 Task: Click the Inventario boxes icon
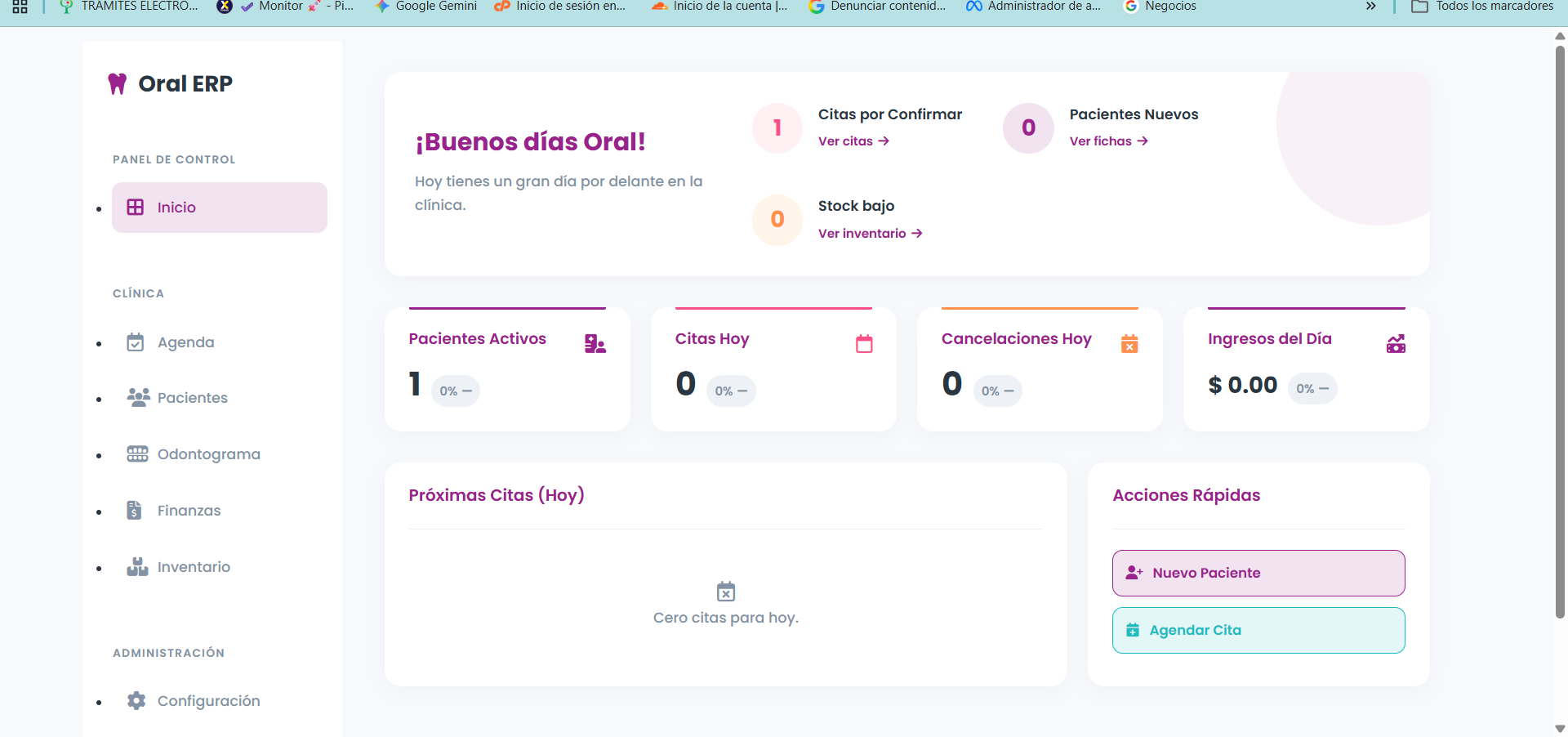click(137, 567)
